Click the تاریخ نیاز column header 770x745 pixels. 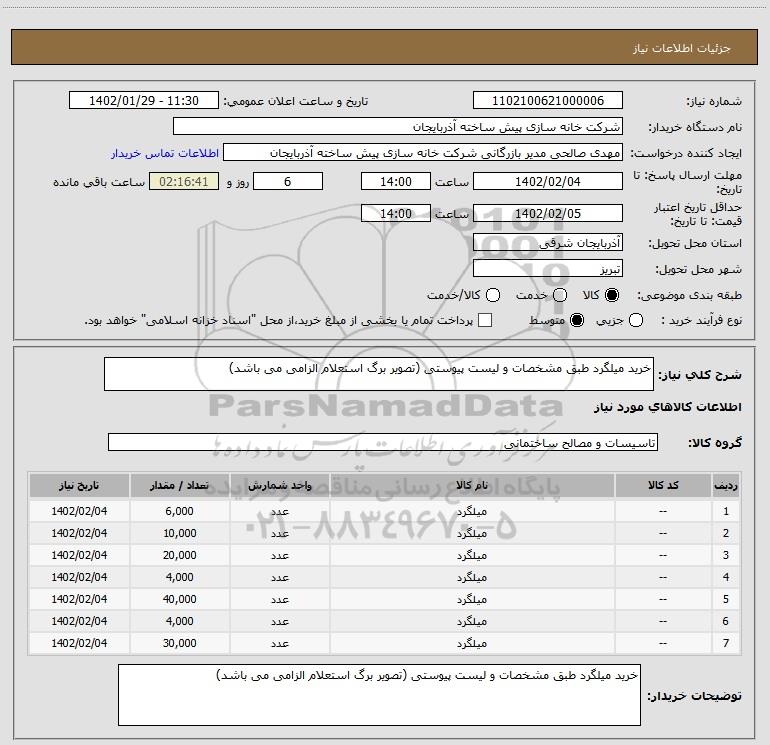click(x=79, y=485)
